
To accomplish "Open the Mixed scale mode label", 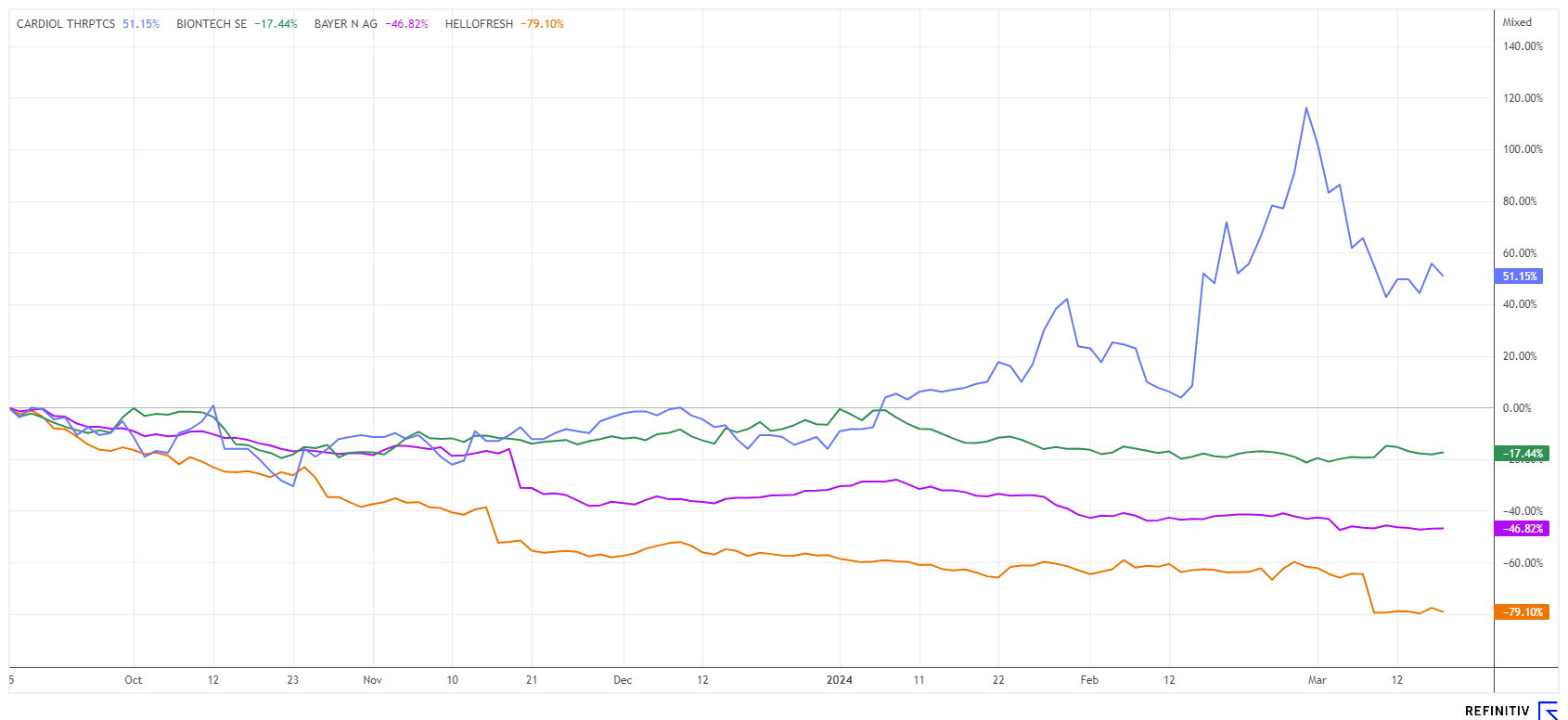I will pos(1517,22).
